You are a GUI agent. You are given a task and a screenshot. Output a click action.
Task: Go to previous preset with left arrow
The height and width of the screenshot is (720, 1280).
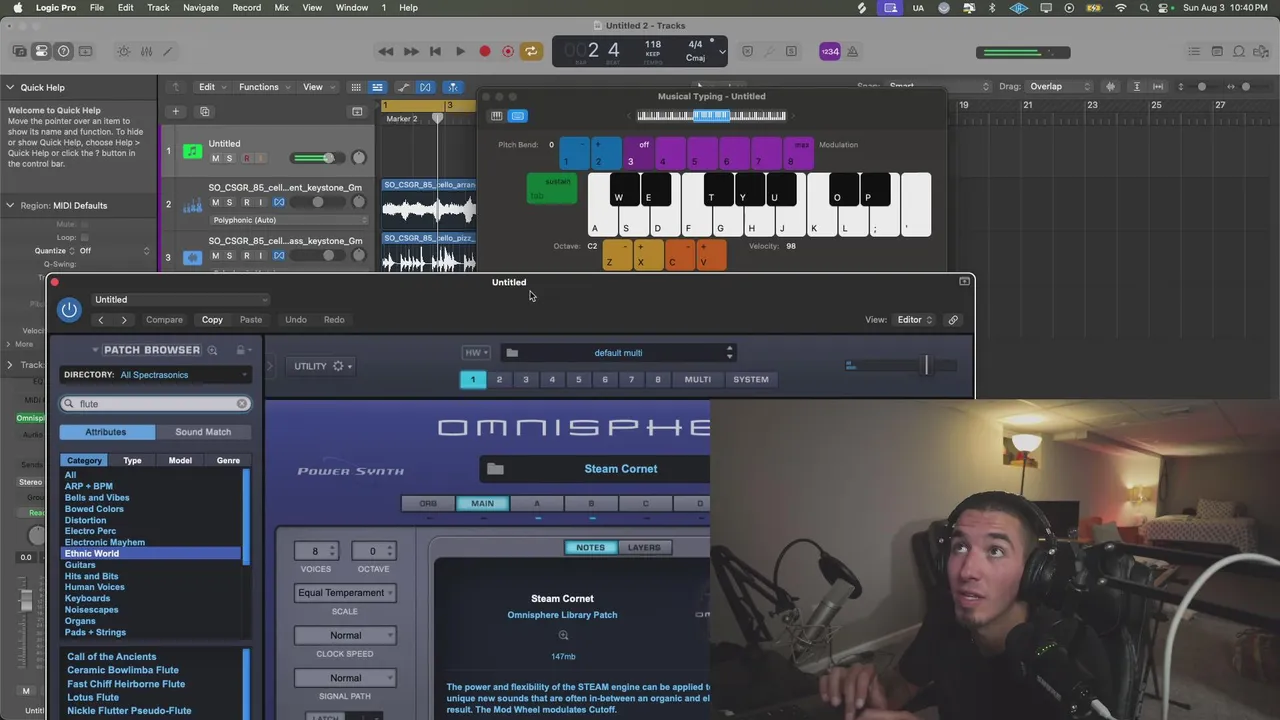click(x=101, y=320)
